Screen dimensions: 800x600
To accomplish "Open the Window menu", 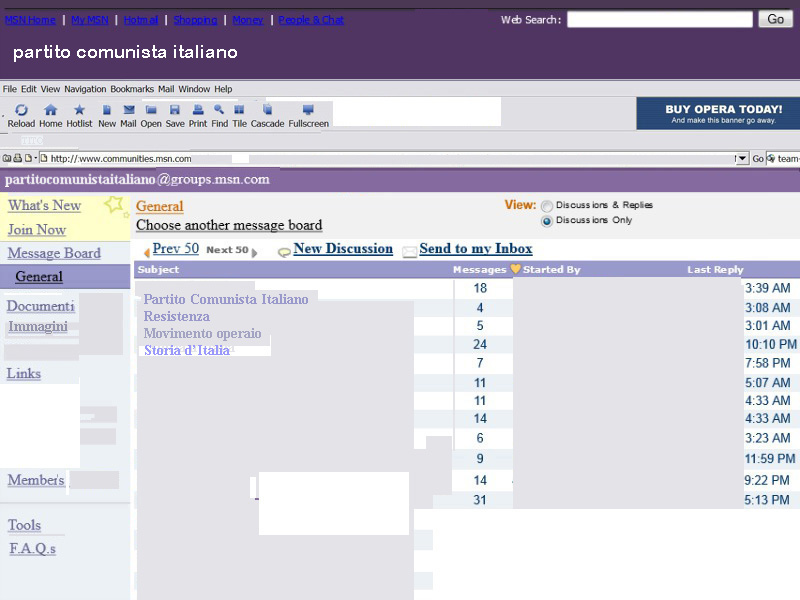I will coord(194,89).
